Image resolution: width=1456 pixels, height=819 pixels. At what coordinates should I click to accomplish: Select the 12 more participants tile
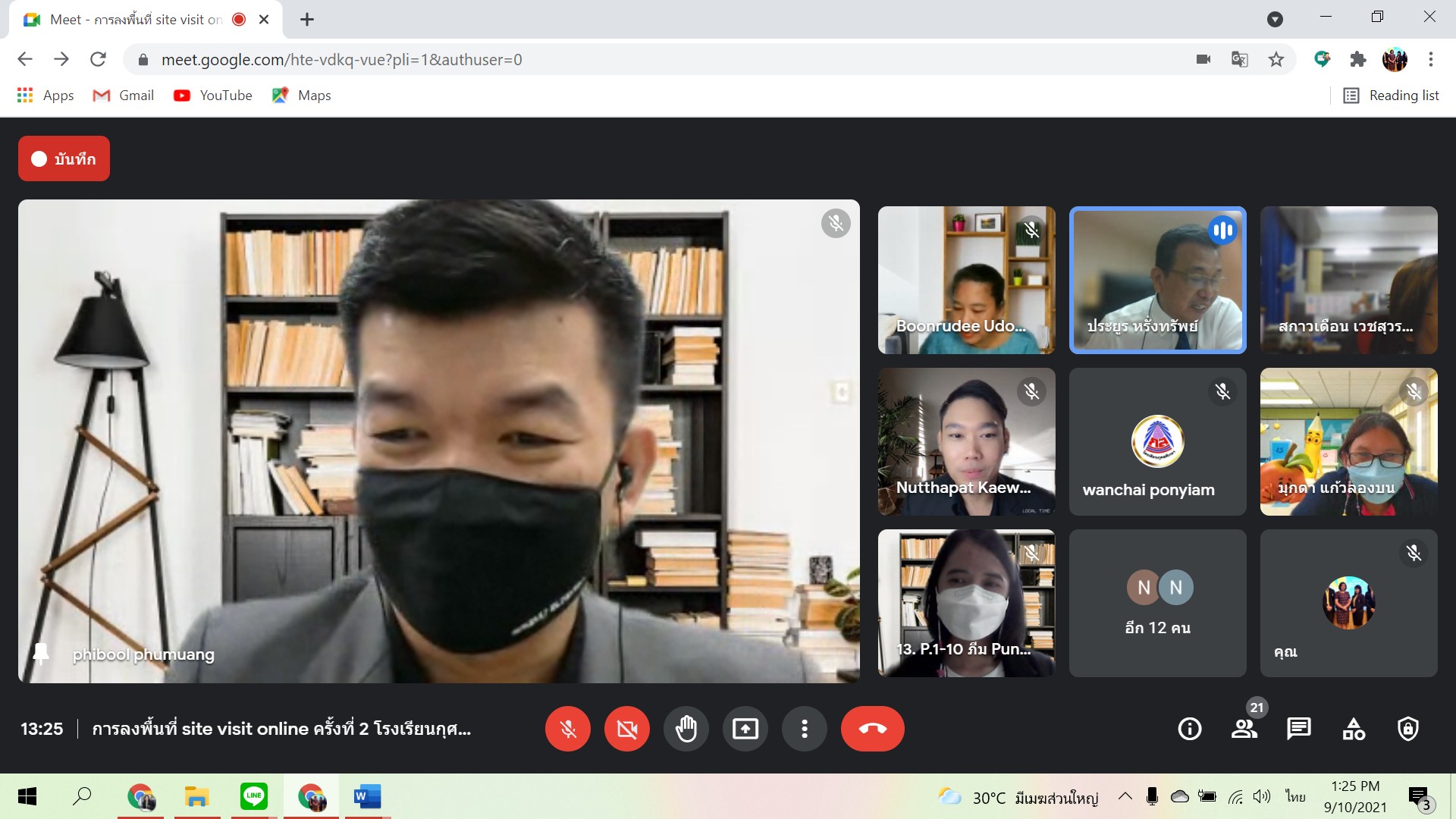coord(1157,603)
